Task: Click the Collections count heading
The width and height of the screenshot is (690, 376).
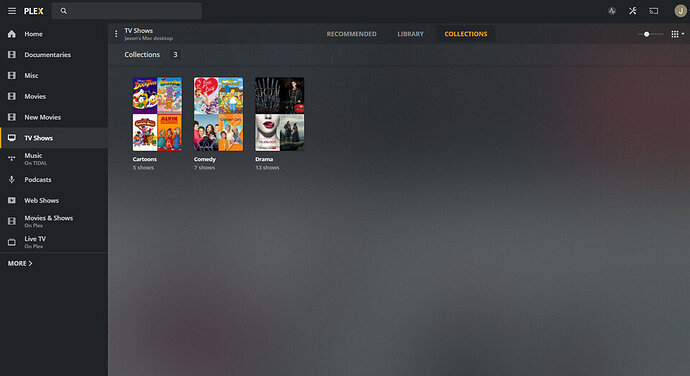Action: point(151,55)
